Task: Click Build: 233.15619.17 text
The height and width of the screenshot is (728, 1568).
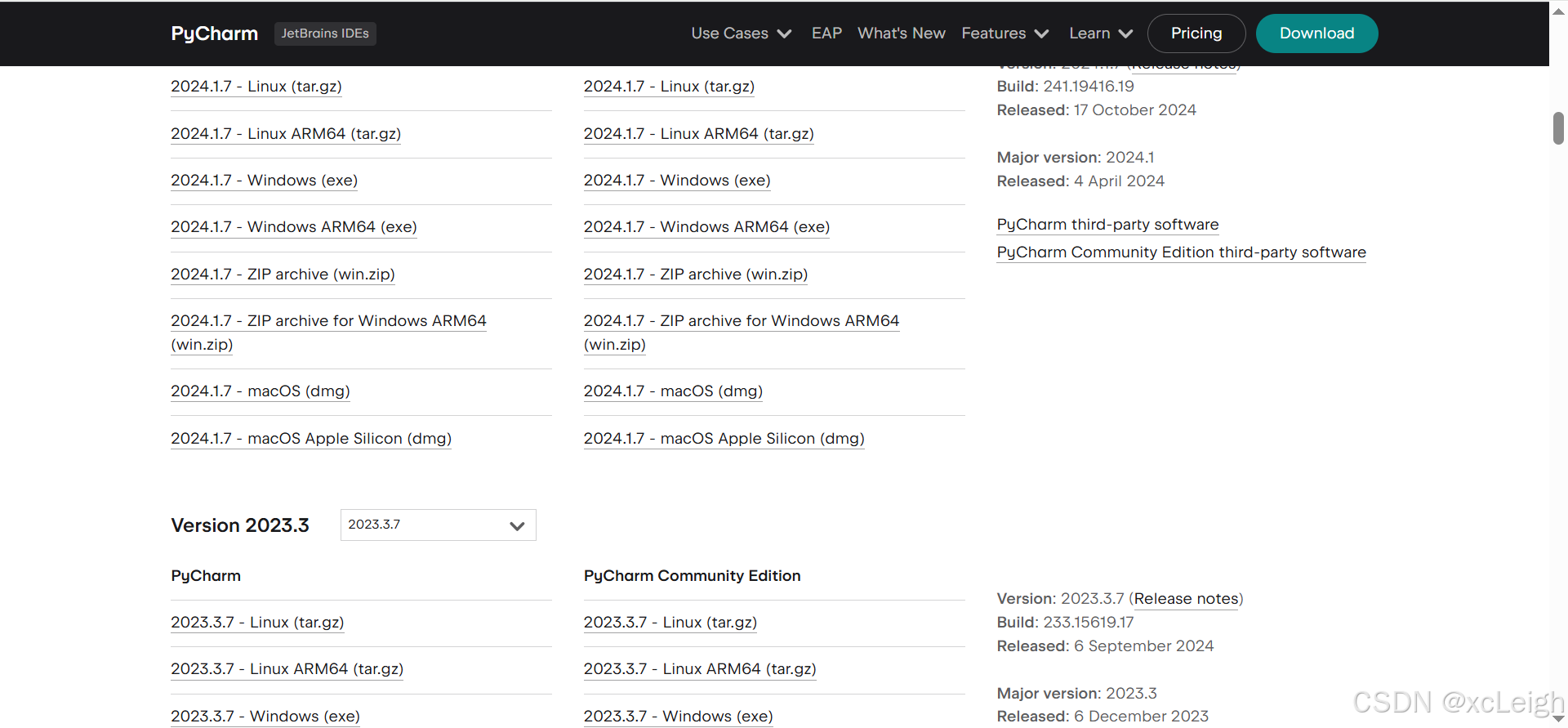Action: point(1066,623)
